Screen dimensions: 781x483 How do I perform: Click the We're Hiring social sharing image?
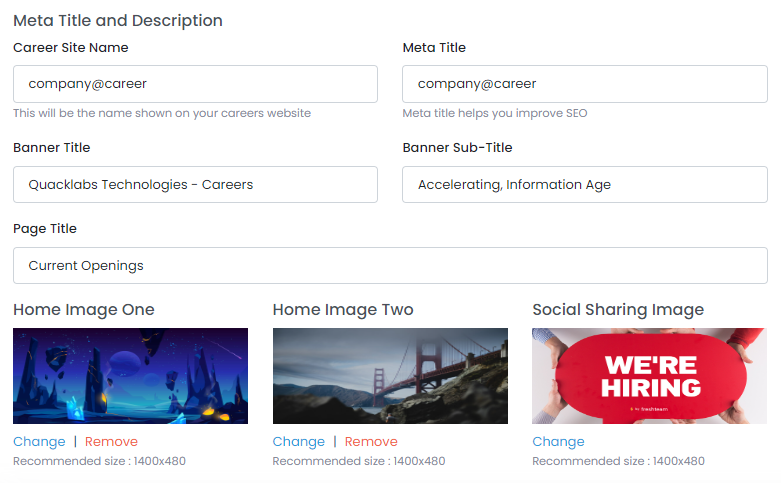pyautogui.click(x=649, y=376)
